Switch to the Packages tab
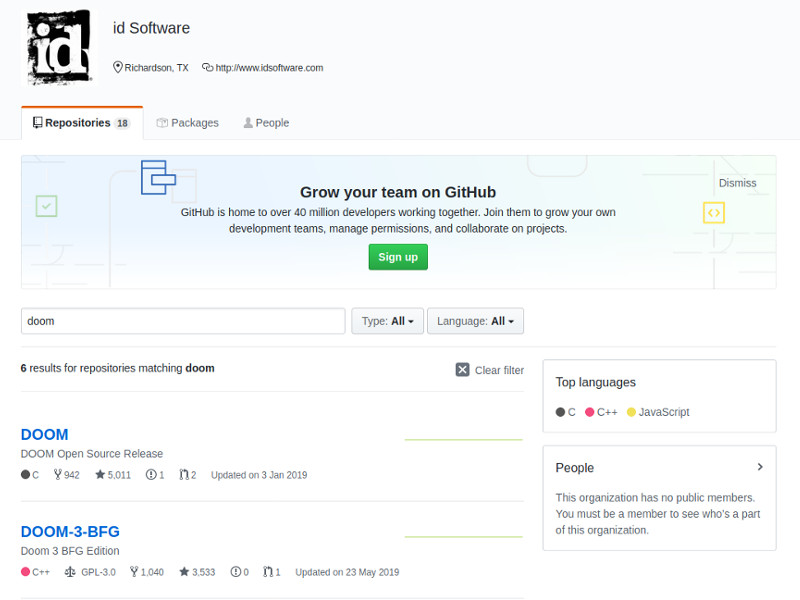The image size is (800, 600). pyautogui.click(x=187, y=123)
